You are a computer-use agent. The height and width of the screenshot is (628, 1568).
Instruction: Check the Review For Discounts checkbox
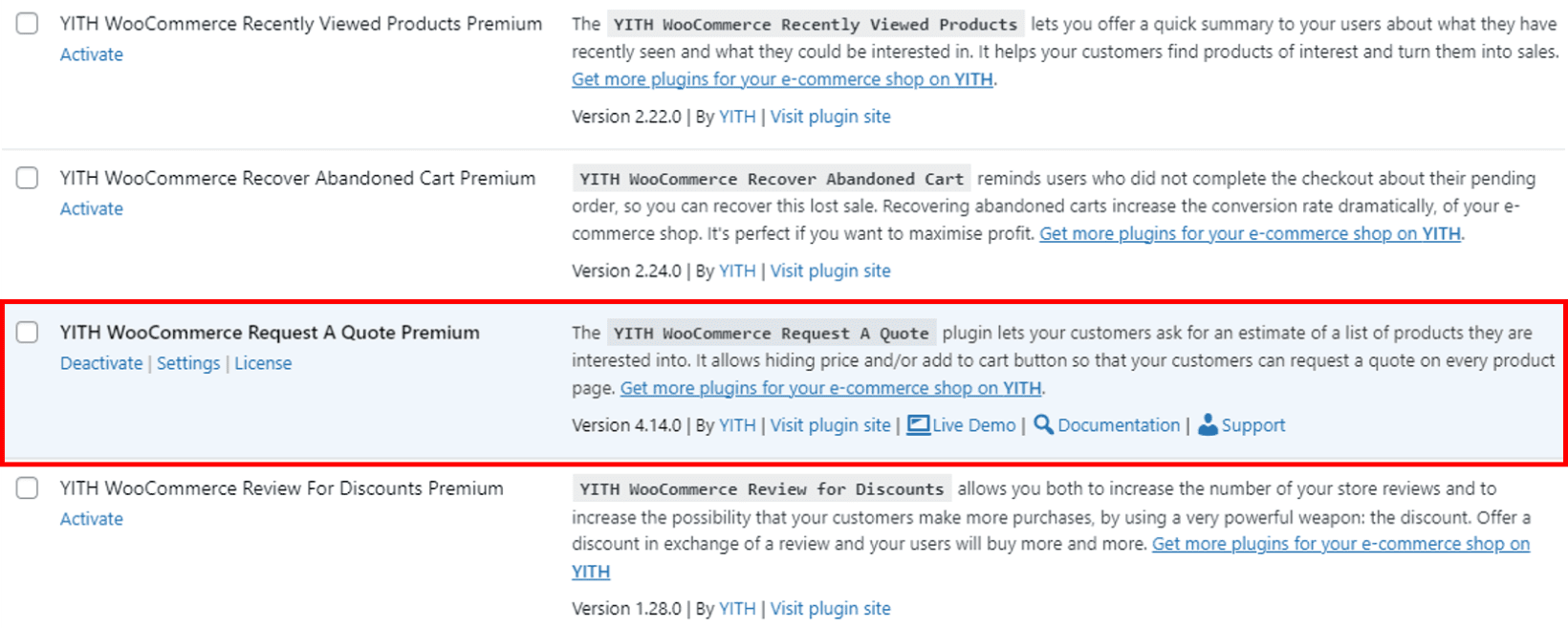[26, 487]
